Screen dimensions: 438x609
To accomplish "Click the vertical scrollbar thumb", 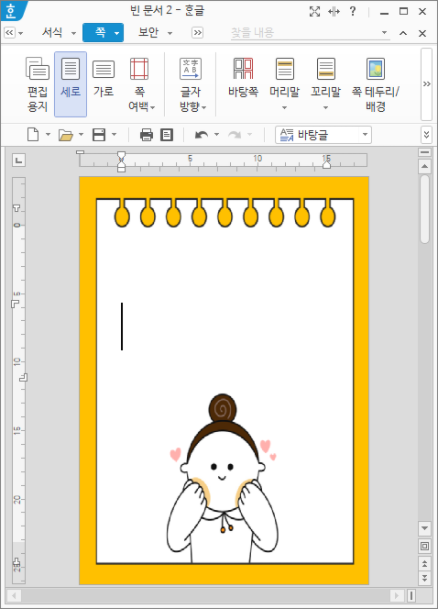I will coord(425,209).
